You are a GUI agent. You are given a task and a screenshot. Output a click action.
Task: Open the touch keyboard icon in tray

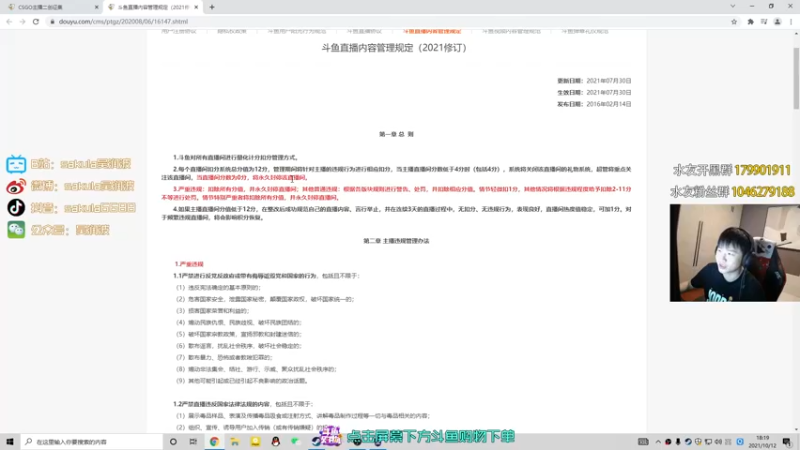tap(643, 442)
